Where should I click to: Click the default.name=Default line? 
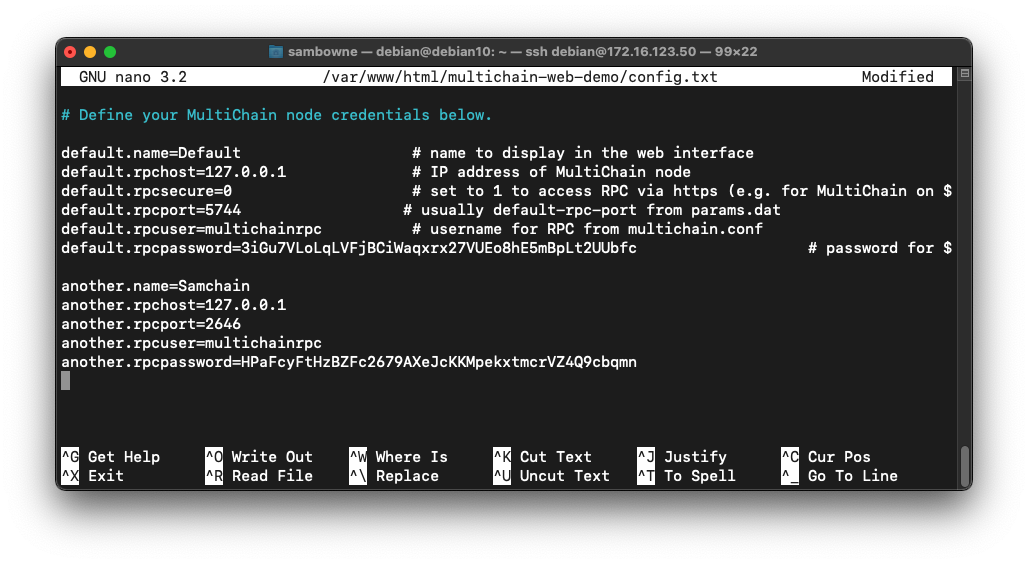[151, 153]
